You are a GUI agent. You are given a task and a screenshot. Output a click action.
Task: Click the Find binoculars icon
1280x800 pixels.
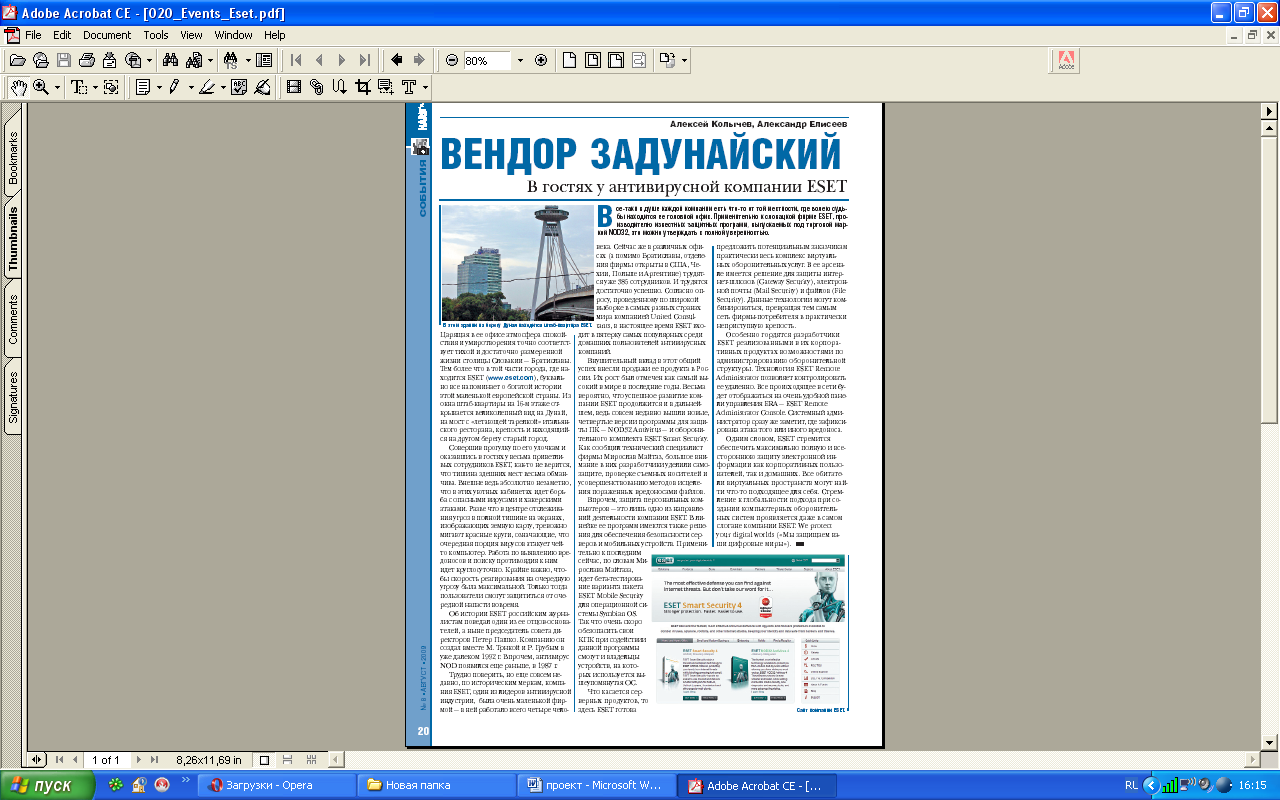click(169, 60)
